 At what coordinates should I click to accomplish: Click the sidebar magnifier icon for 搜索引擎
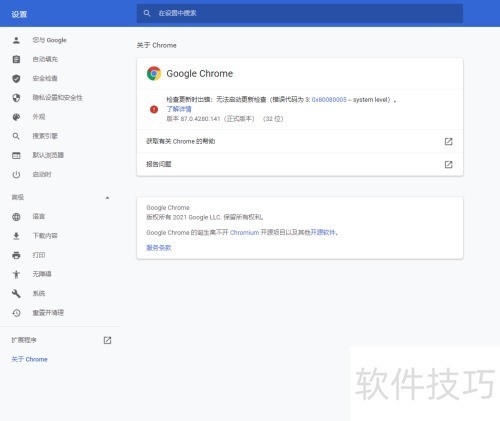click(16, 136)
